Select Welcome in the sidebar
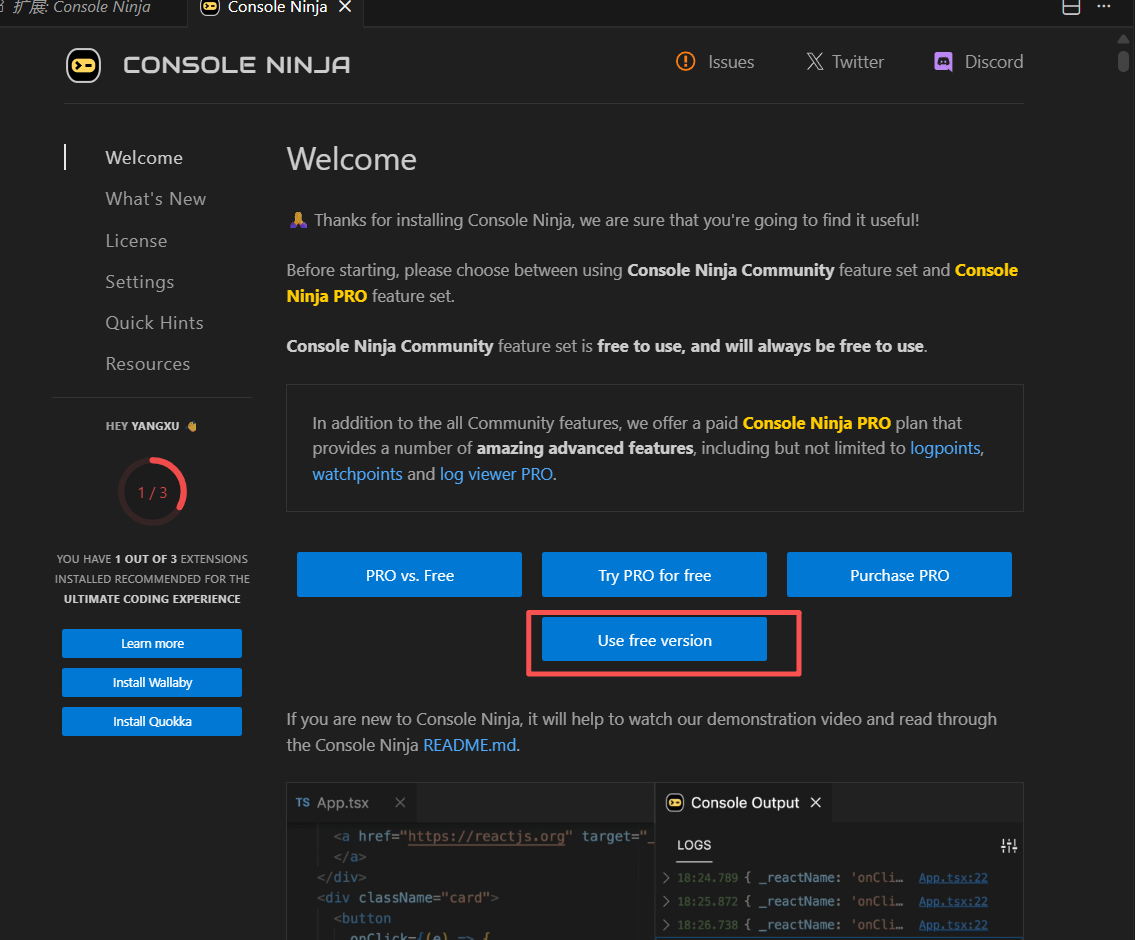Viewport: 1135px width, 940px height. (x=144, y=158)
